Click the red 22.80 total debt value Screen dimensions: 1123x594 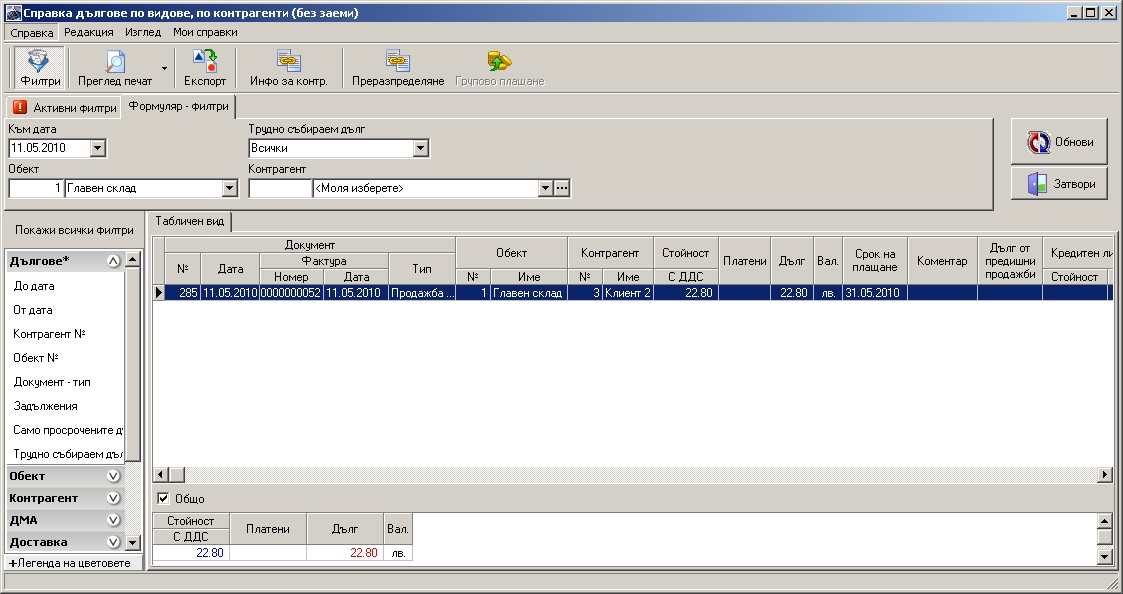[364, 552]
